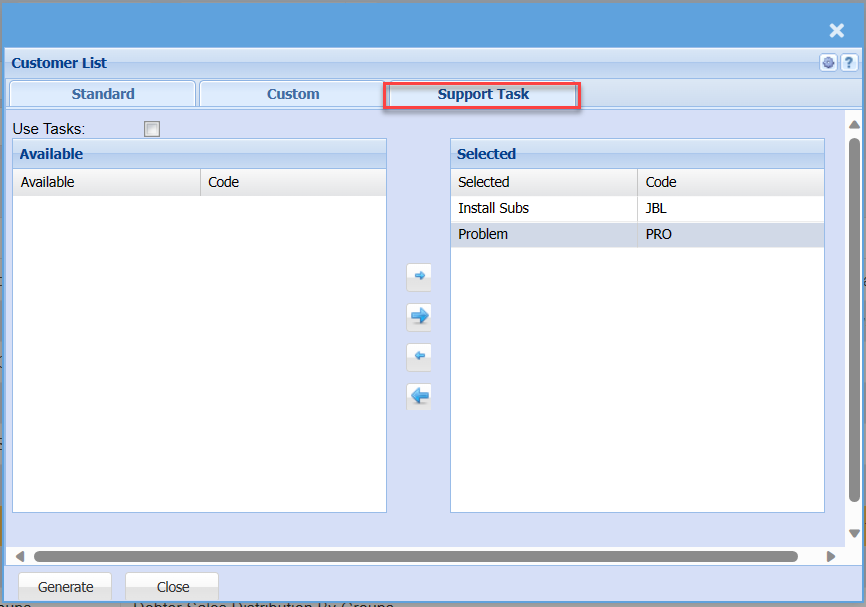Click vertical scrollbar down arrow
The image size is (866, 607).
click(x=854, y=534)
